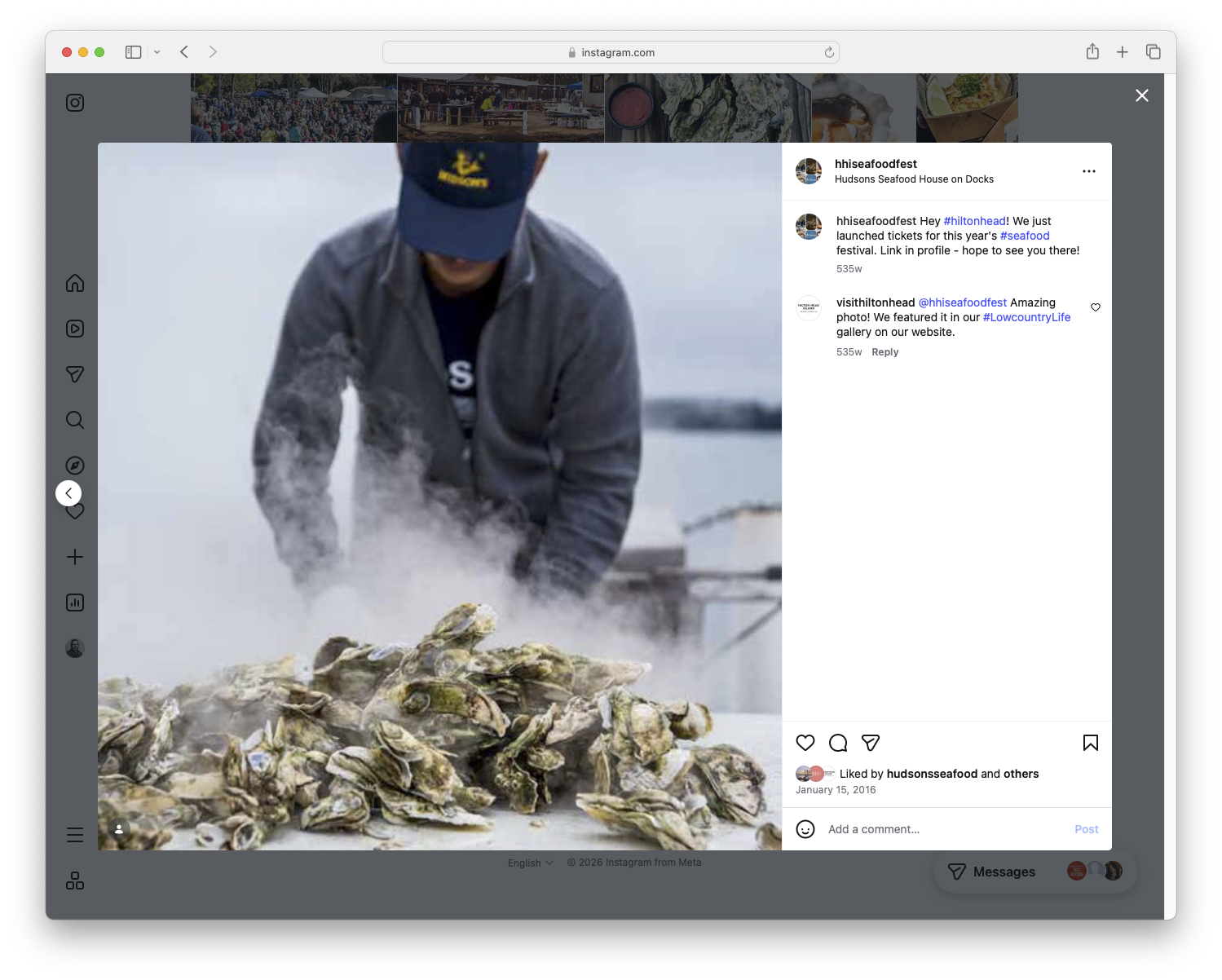Screen dimensions: 1222x980
Task: Open Notifications heart in sidebar
Action: click(75, 513)
